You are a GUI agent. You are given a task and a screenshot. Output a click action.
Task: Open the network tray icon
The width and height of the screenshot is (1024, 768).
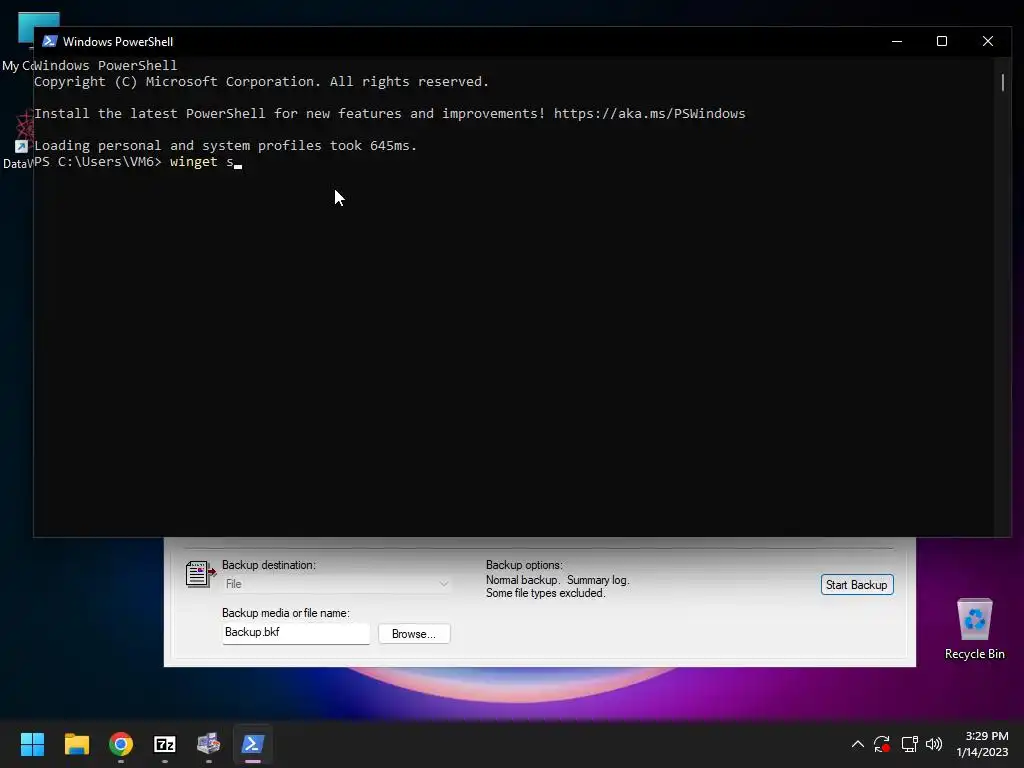pos(909,744)
